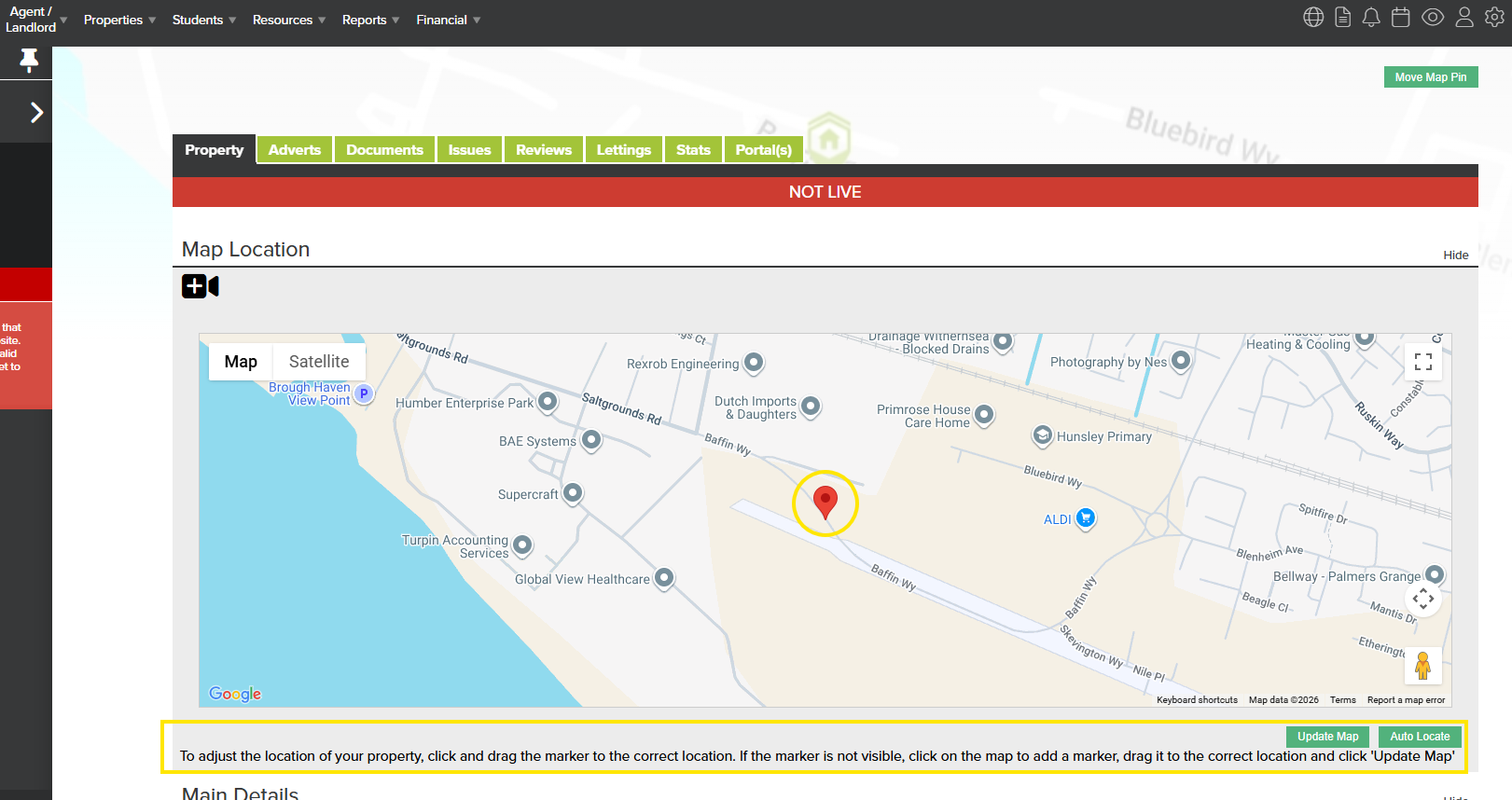This screenshot has height=800, width=1512.
Task: Open the user profile icon
Action: (x=1464, y=18)
